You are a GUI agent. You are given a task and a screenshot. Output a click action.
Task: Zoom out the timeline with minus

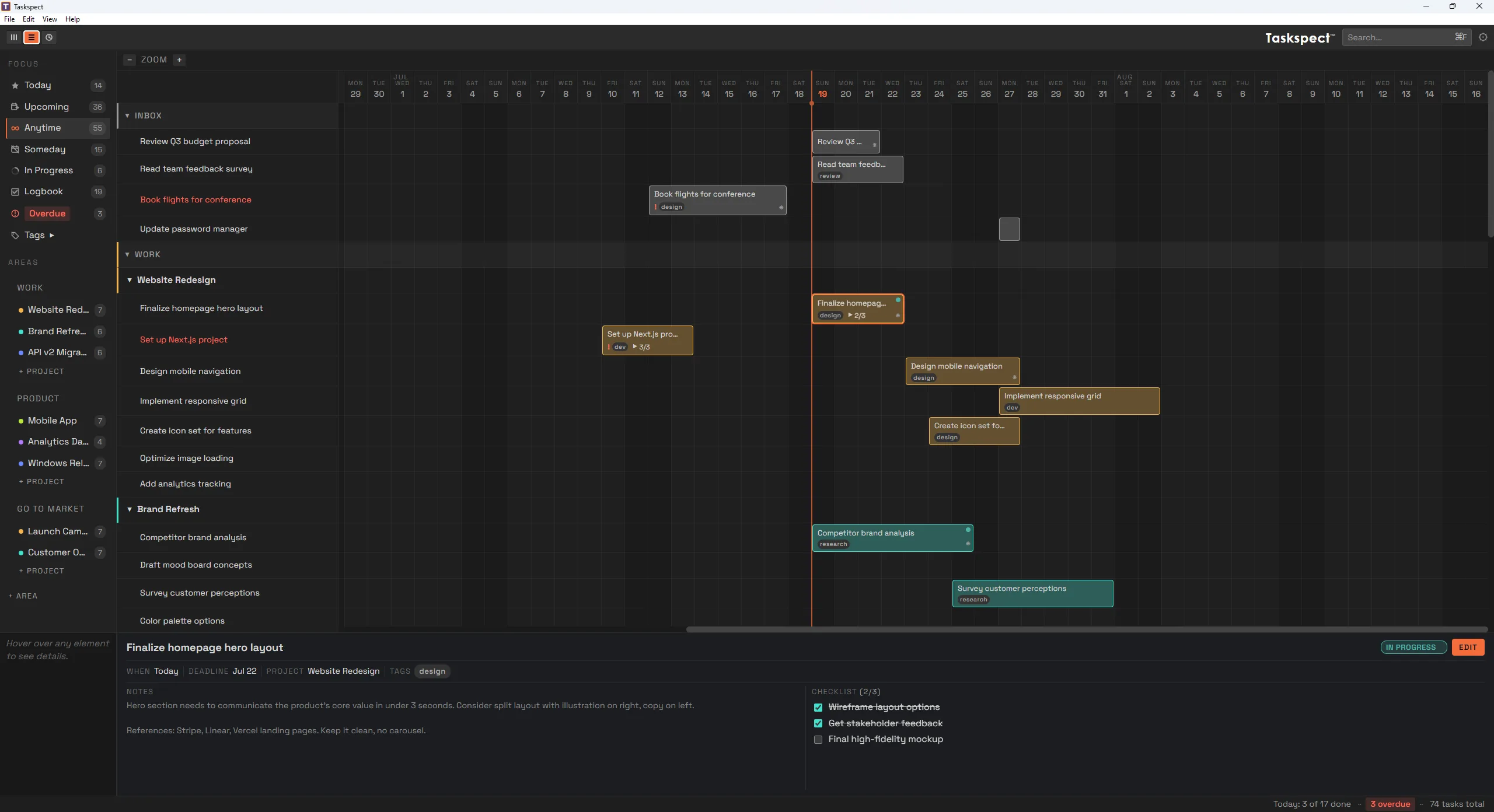pos(130,60)
